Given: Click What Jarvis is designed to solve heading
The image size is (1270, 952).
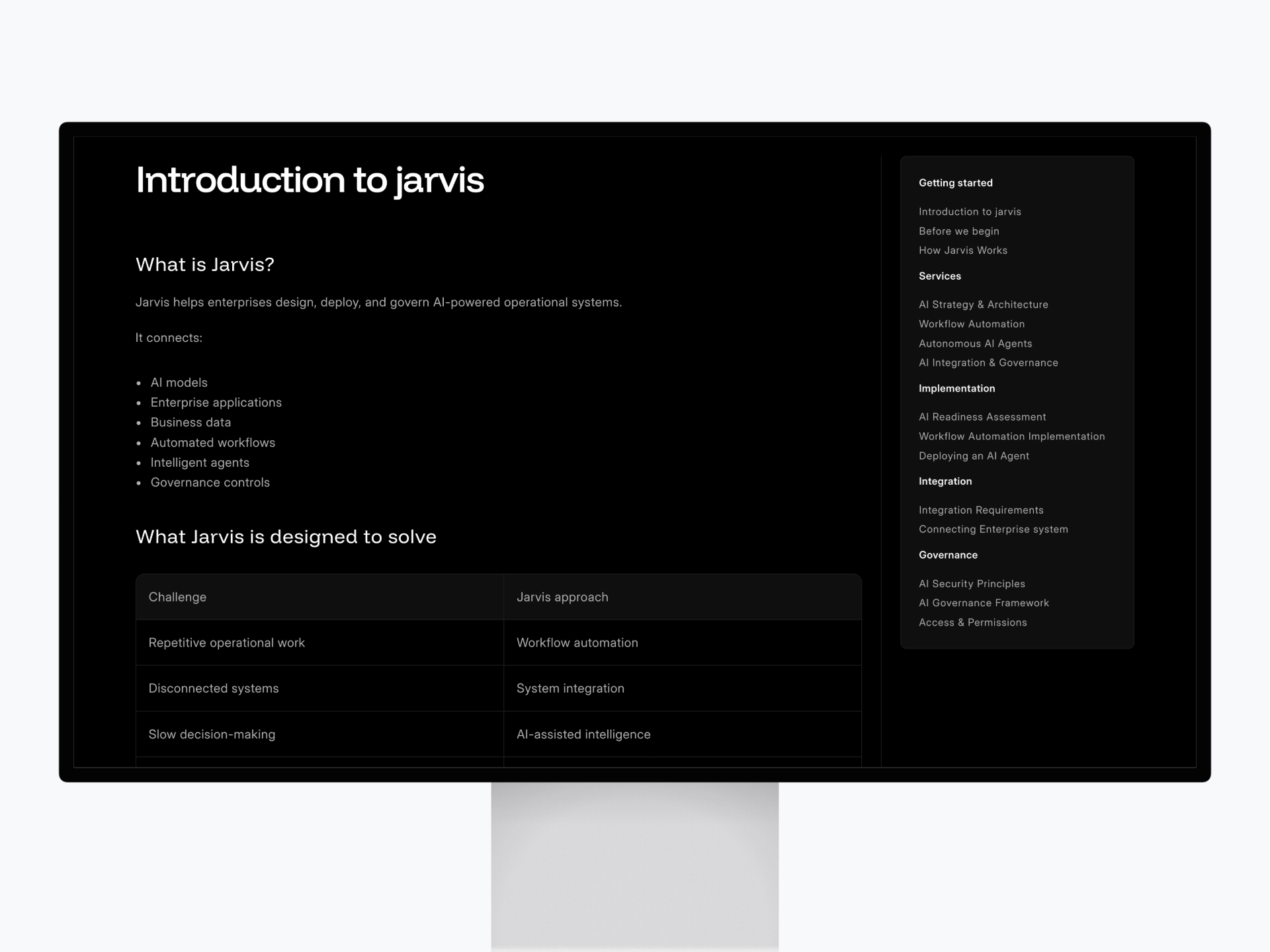Looking at the screenshot, I should coord(286,537).
